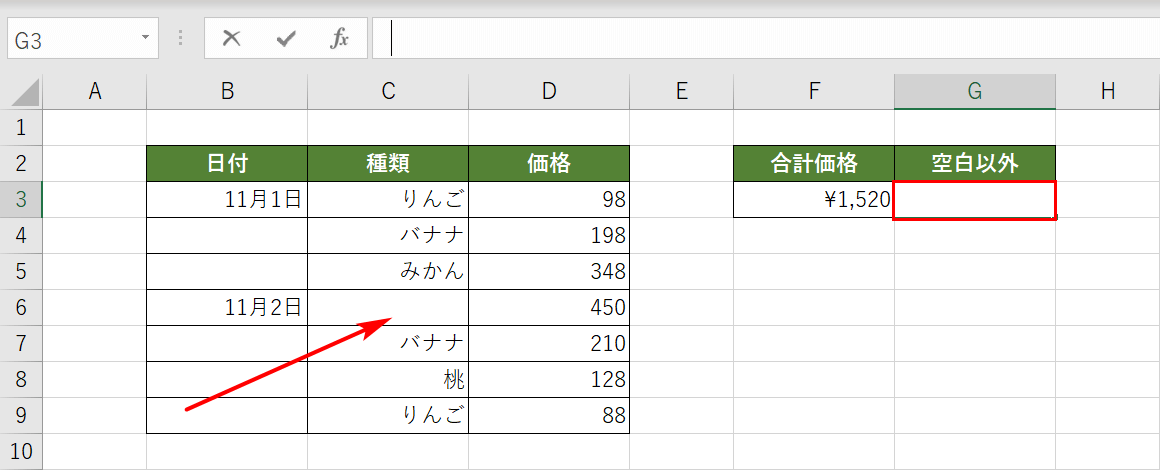Image resolution: width=1160 pixels, height=470 pixels.
Task: Select column C header
Action: (x=388, y=92)
